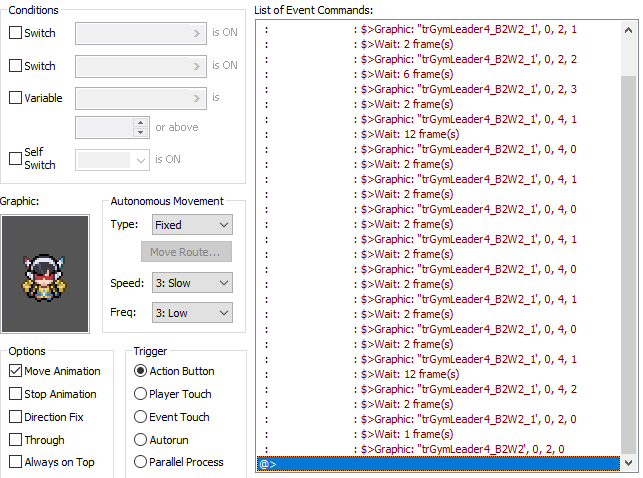Screen dimensions: 643x478
Task: Expand the Freq dropdown showing 3: Low
Action: pos(192,313)
